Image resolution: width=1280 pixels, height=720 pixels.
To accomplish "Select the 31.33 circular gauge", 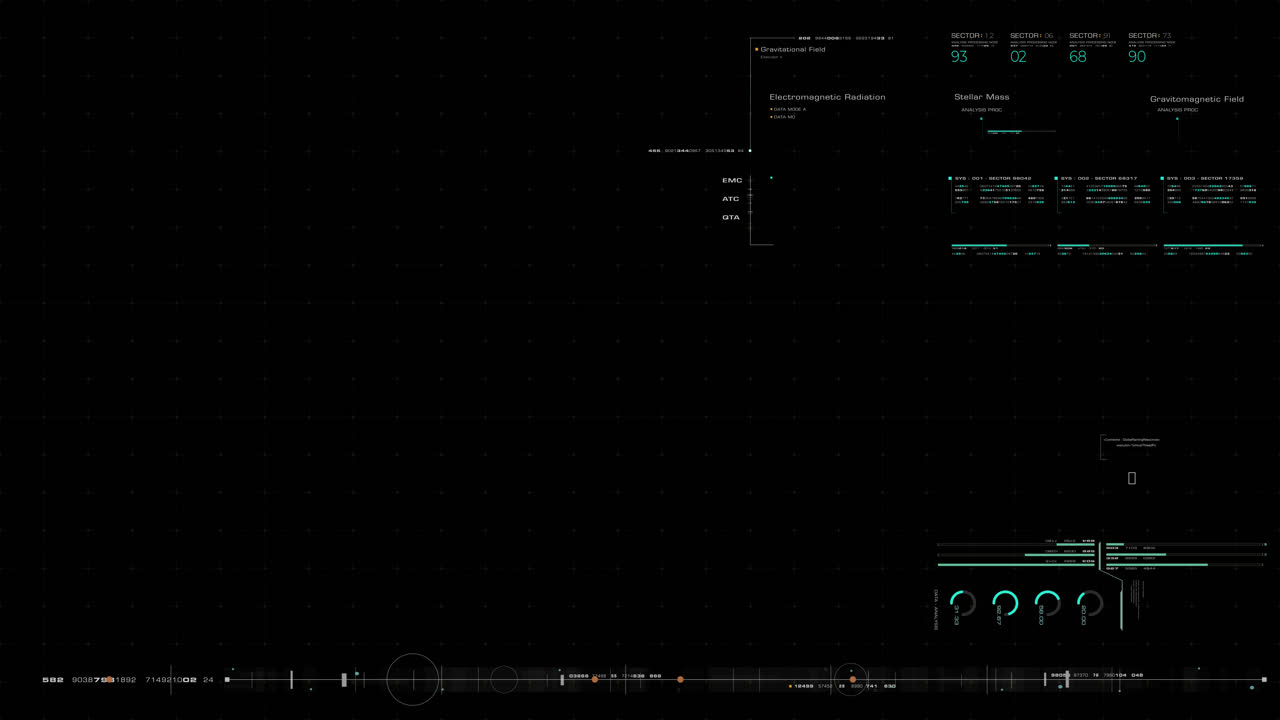I will [962, 603].
